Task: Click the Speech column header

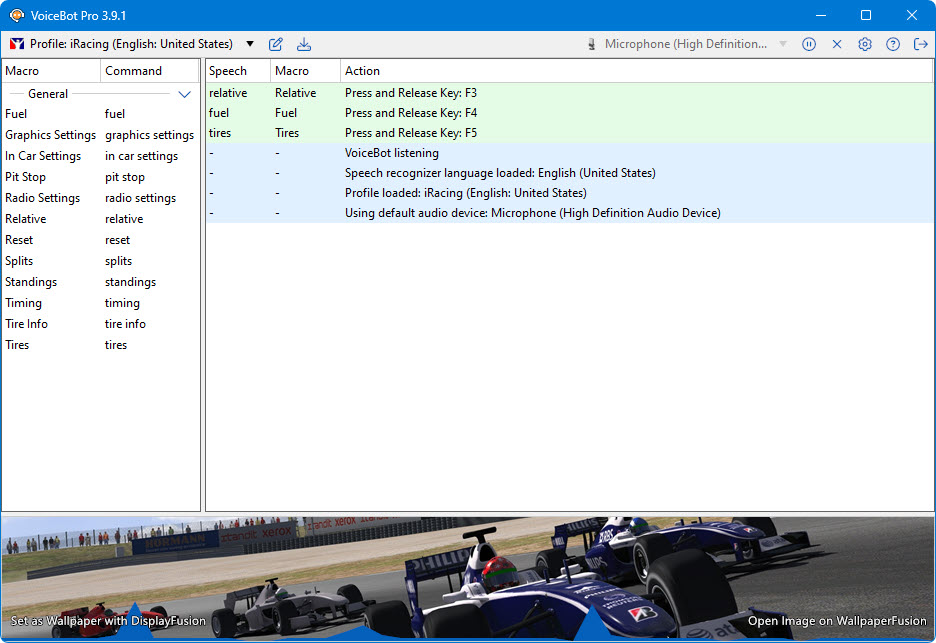Action: tap(236, 71)
